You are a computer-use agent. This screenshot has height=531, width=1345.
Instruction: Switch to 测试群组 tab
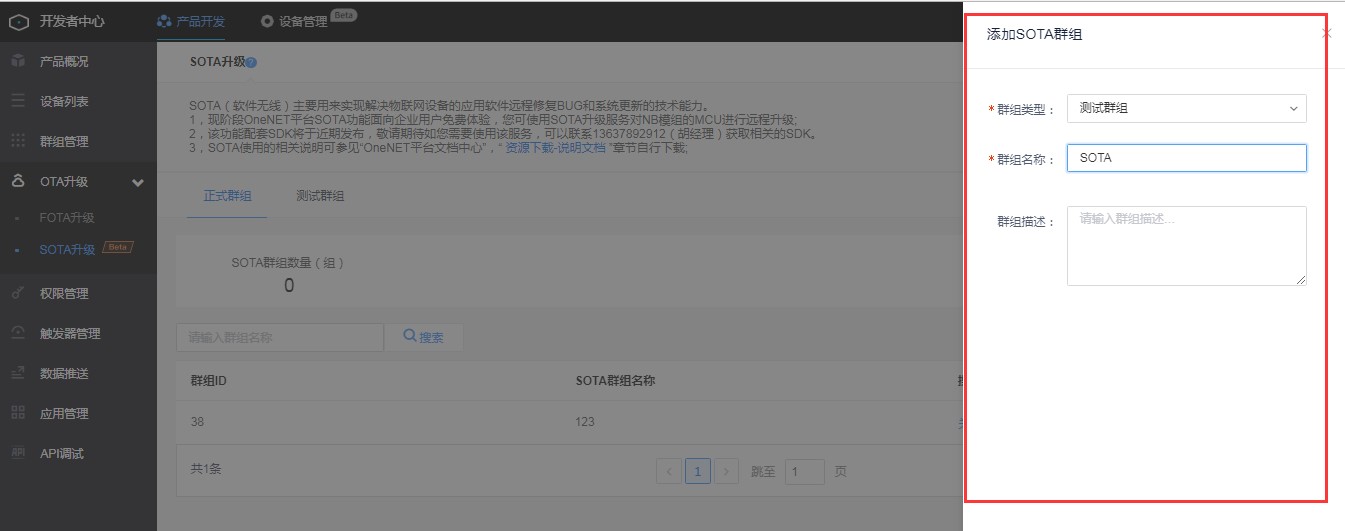point(320,196)
